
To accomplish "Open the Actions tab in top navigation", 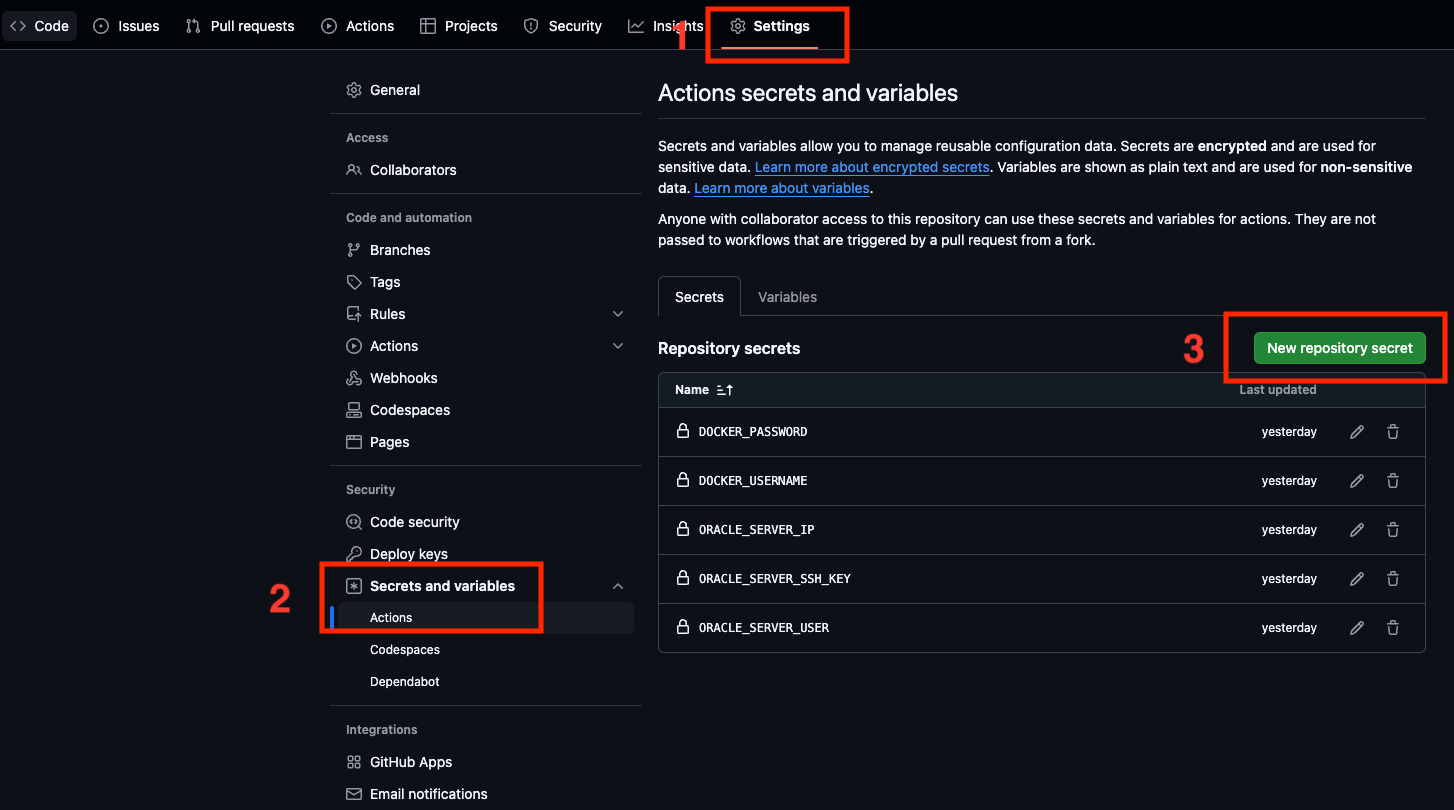I will tap(358, 26).
